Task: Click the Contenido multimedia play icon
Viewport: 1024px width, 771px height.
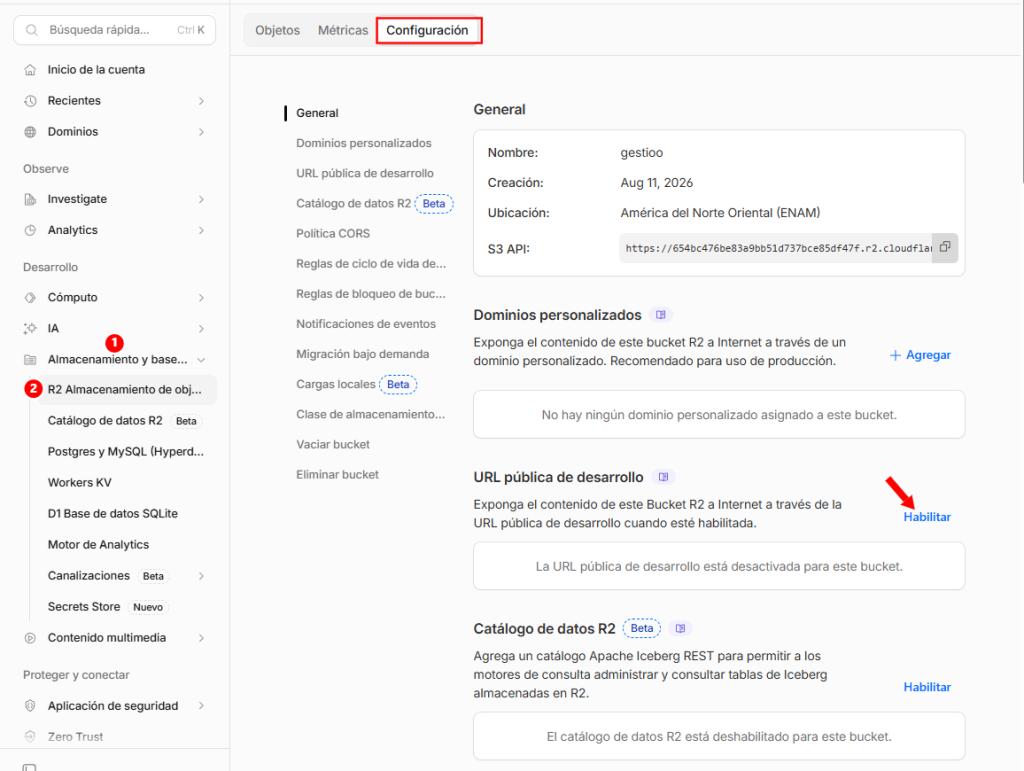Action: click(x=30, y=638)
